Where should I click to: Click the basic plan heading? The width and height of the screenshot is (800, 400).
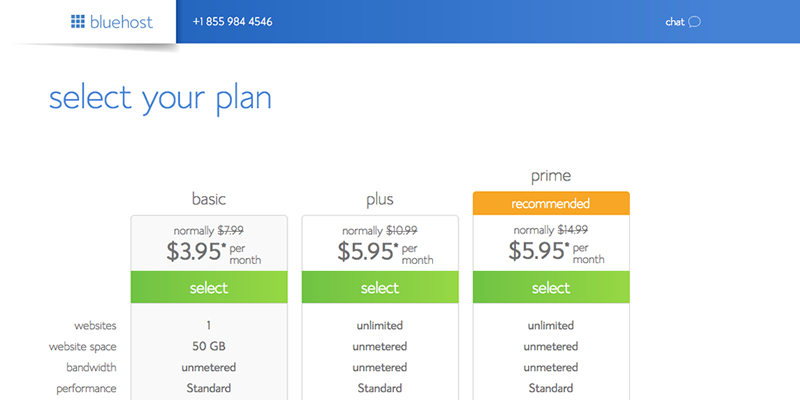click(209, 199)
